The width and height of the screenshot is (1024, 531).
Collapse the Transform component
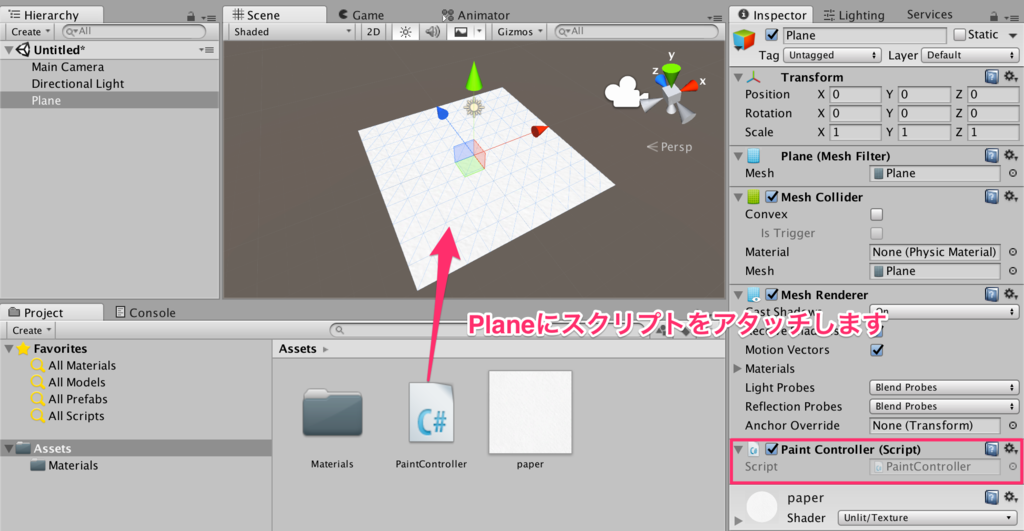coord(738,77)
